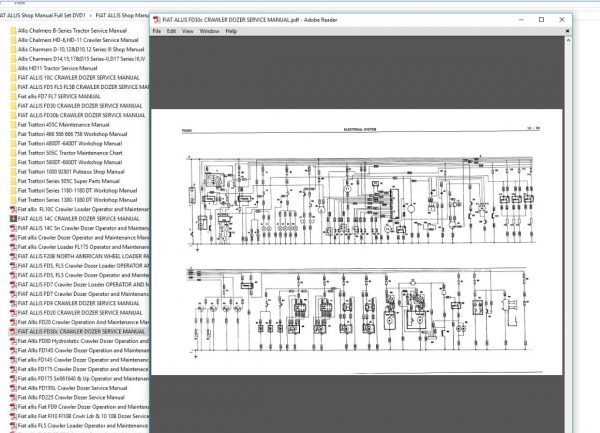This screenshot has height=433, width=600.
Task: Click PDF icon of Fiat Allis FD225 Crawler Dozer Service Manual
Action: click(x=13, y=397)
